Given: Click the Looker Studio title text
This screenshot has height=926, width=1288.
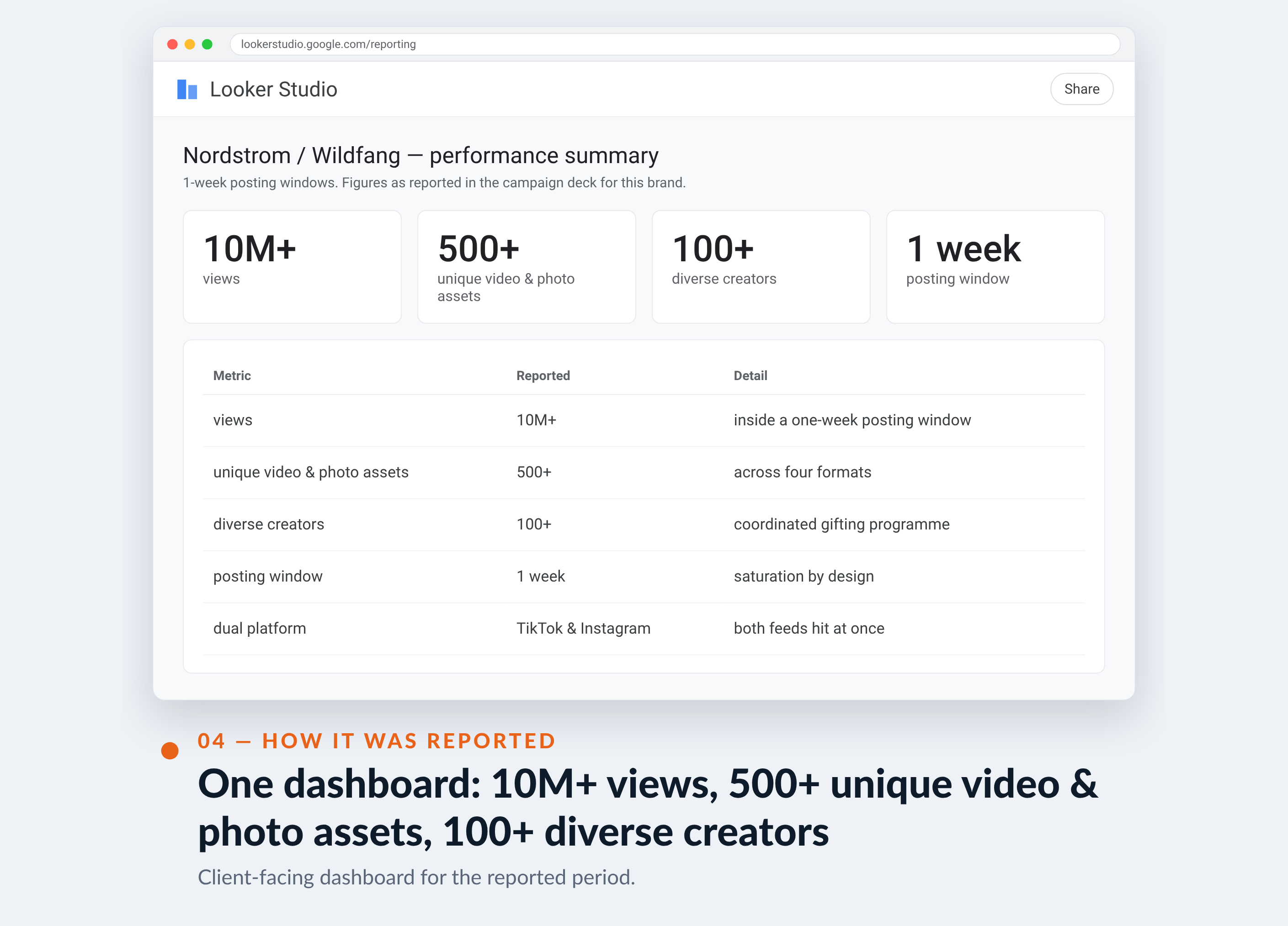Looking at the screenshot, I should [x=274, y=89].
